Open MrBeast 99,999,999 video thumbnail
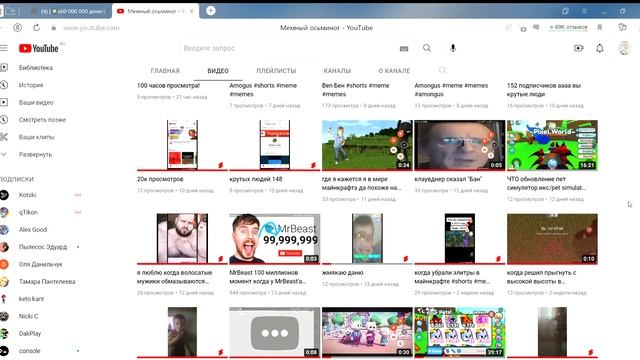Screen dimensions: 640x360 (275, 238)
